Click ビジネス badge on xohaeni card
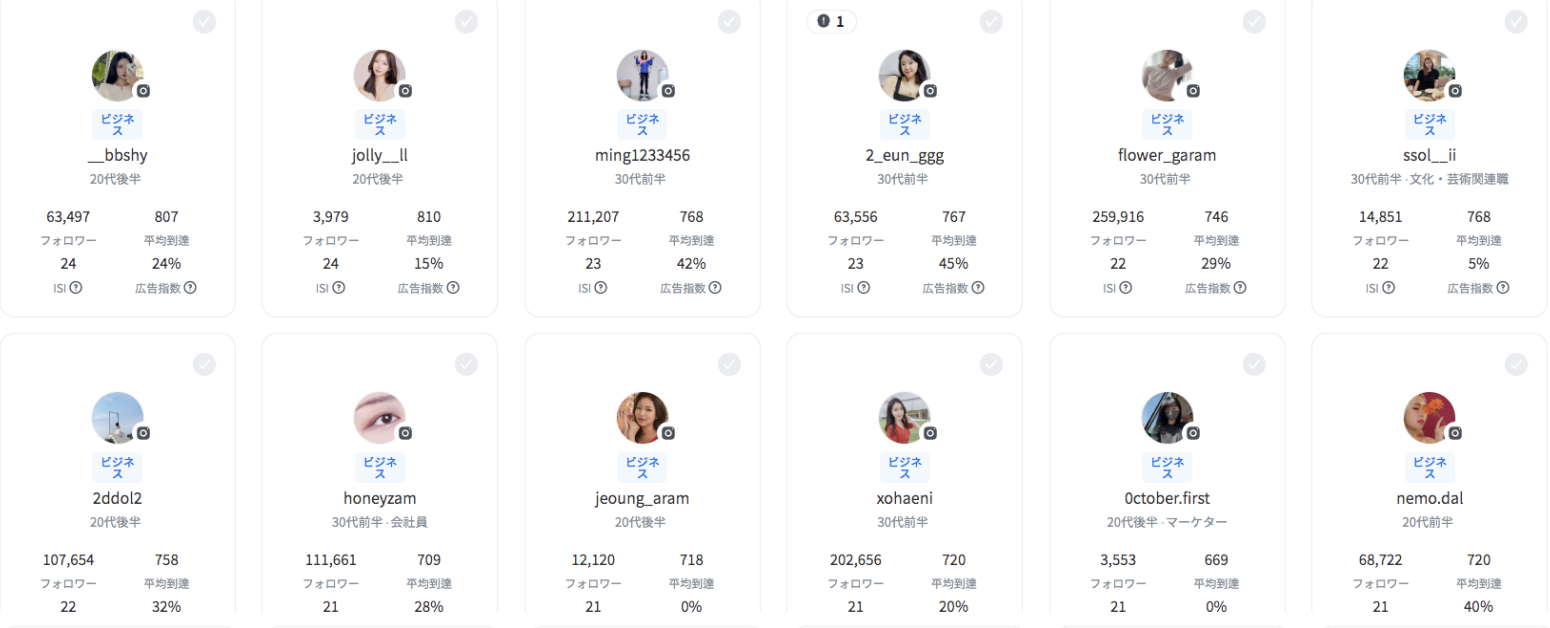 pos(905,467)
